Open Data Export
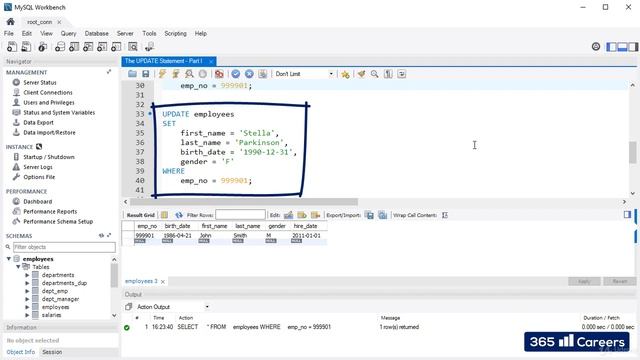The image size is (640, 360). click(x=38, y=122)
